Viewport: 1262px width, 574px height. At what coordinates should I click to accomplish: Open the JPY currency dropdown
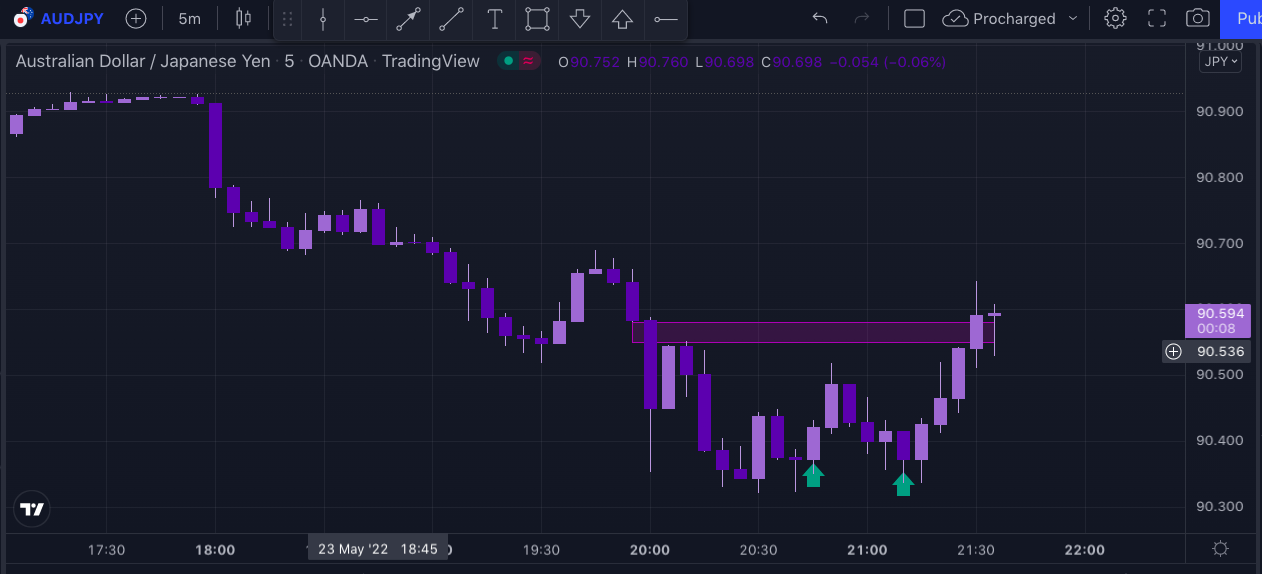click(x=1220, y=61)
